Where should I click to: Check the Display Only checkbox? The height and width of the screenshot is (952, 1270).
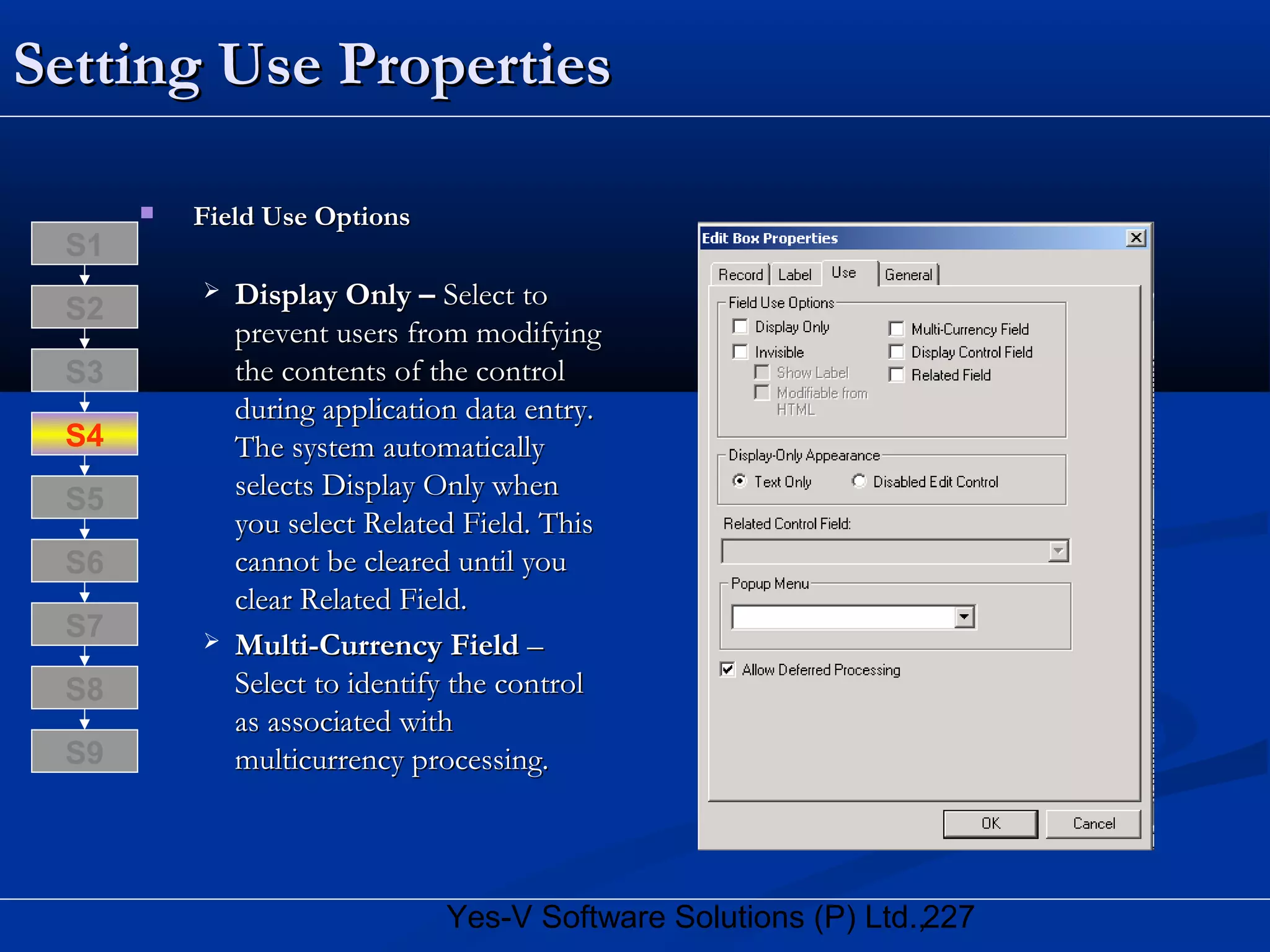coord(740,327)
